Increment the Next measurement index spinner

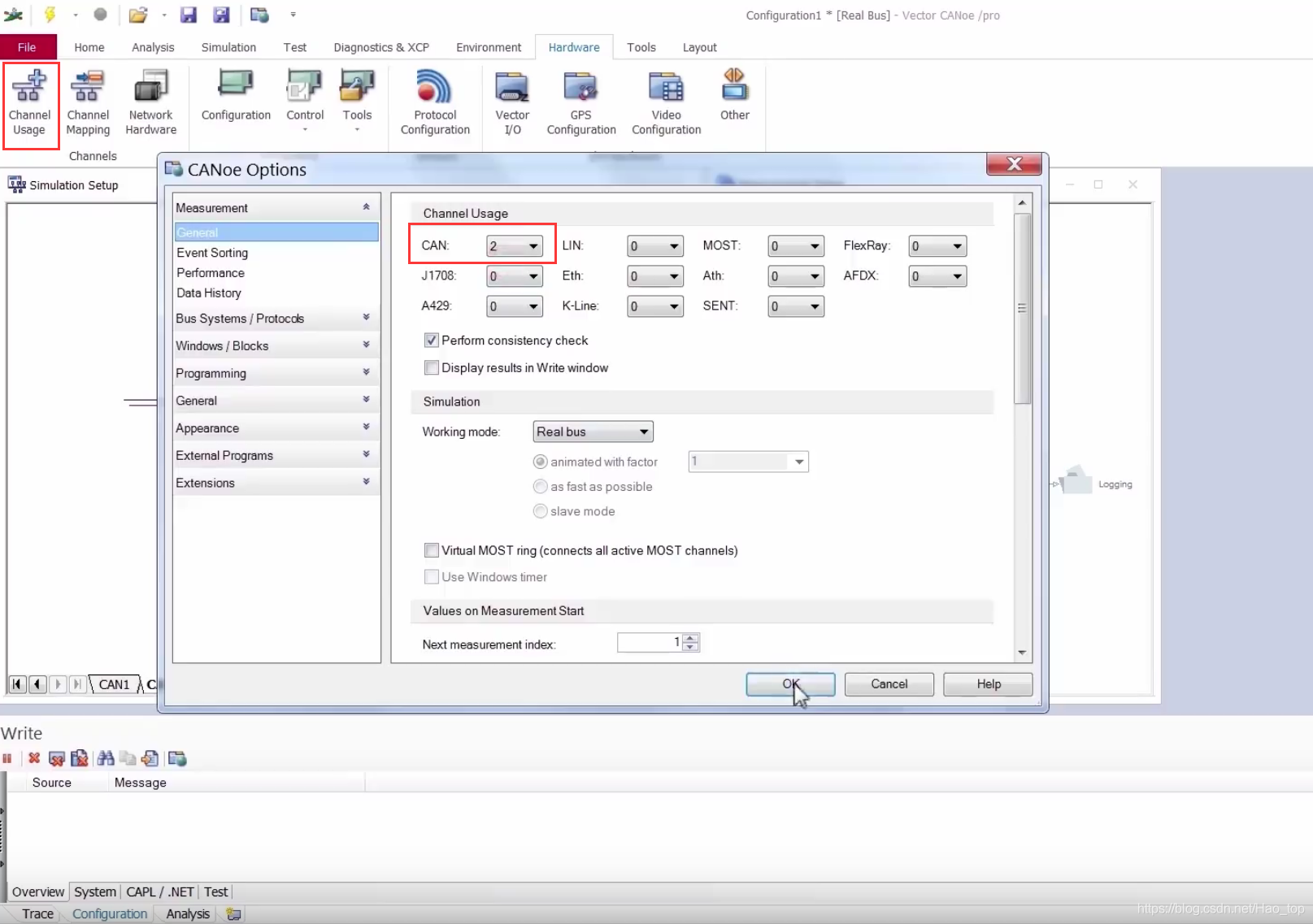coord(691,638)
